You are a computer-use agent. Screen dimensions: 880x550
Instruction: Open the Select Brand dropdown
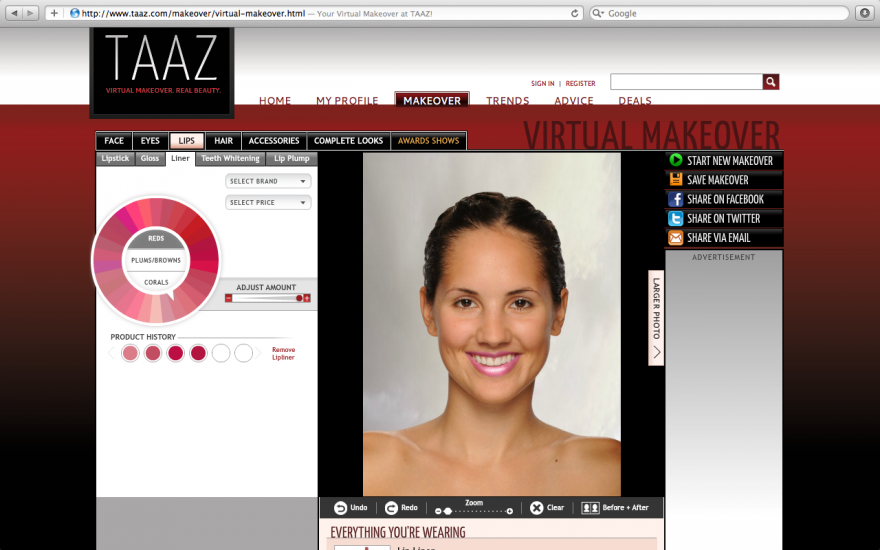pyautogui.click(x=268, y=181)
